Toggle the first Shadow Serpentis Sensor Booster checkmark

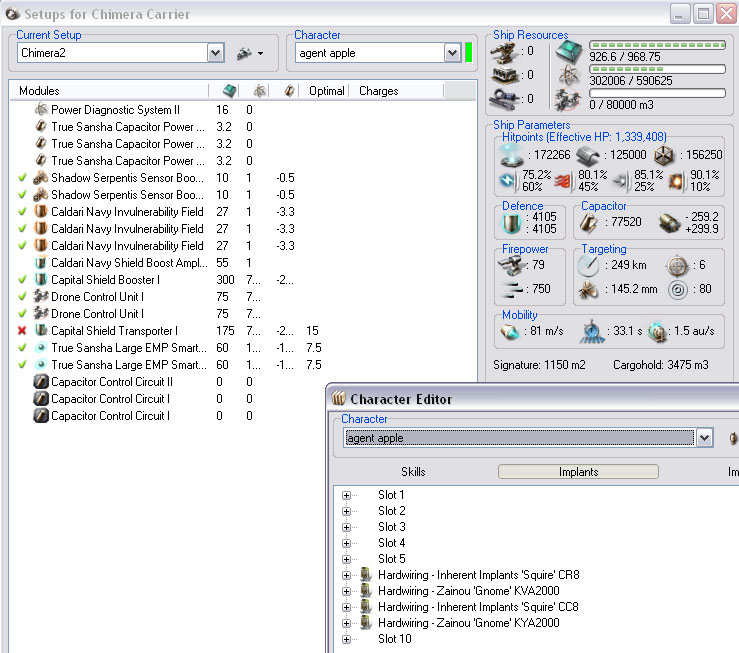point(22,178)
